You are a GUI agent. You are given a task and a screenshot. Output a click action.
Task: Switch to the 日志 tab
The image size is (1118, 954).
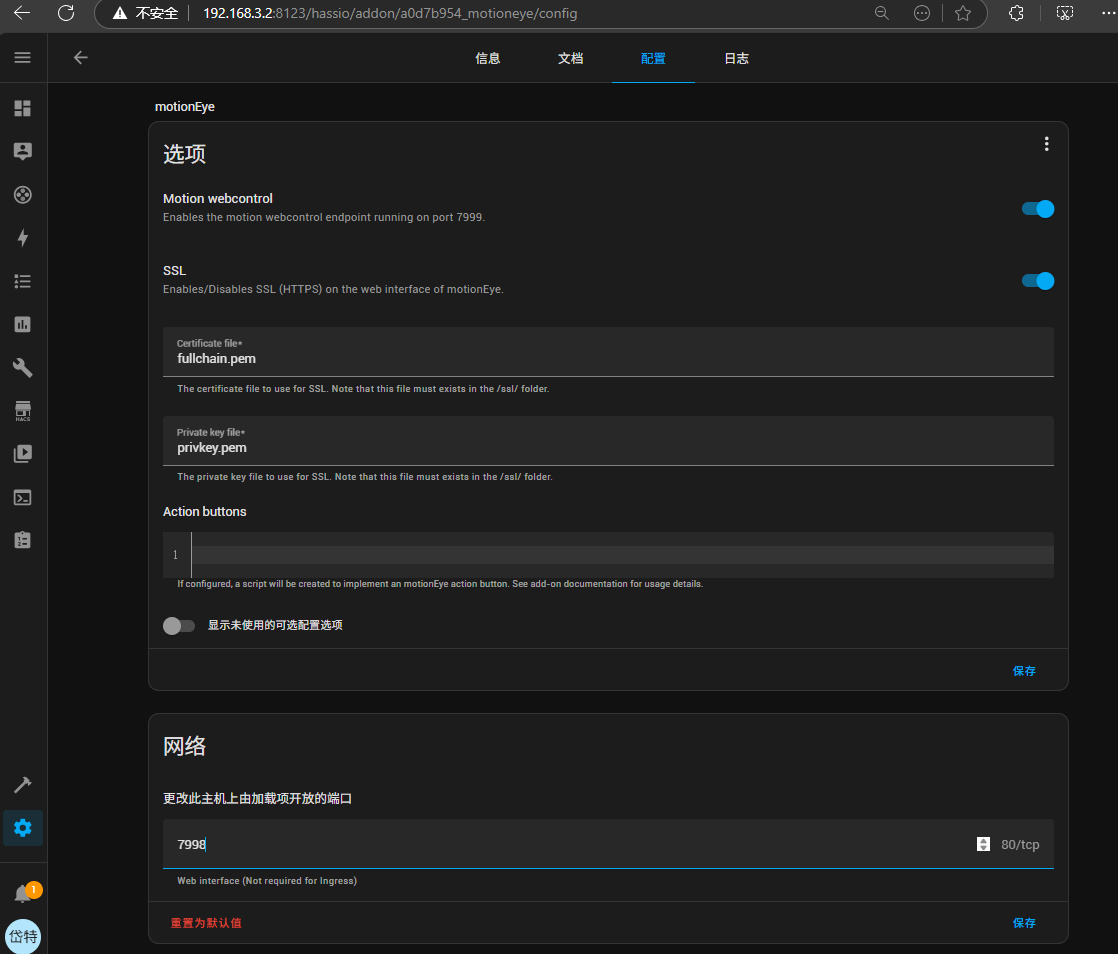pyautogui.click(x=736, y=59)
